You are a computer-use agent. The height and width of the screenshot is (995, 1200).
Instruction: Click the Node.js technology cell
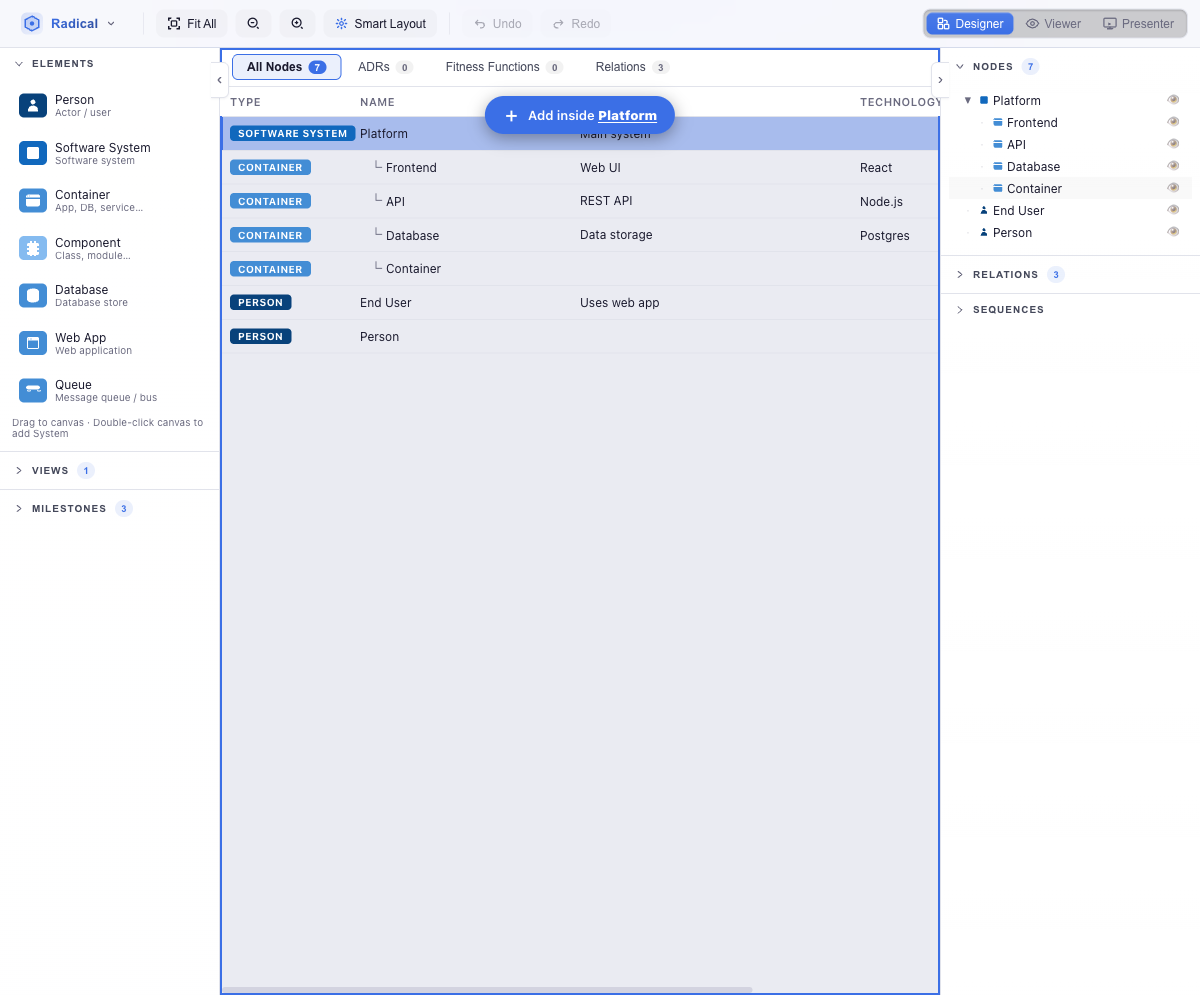point(881,201)
